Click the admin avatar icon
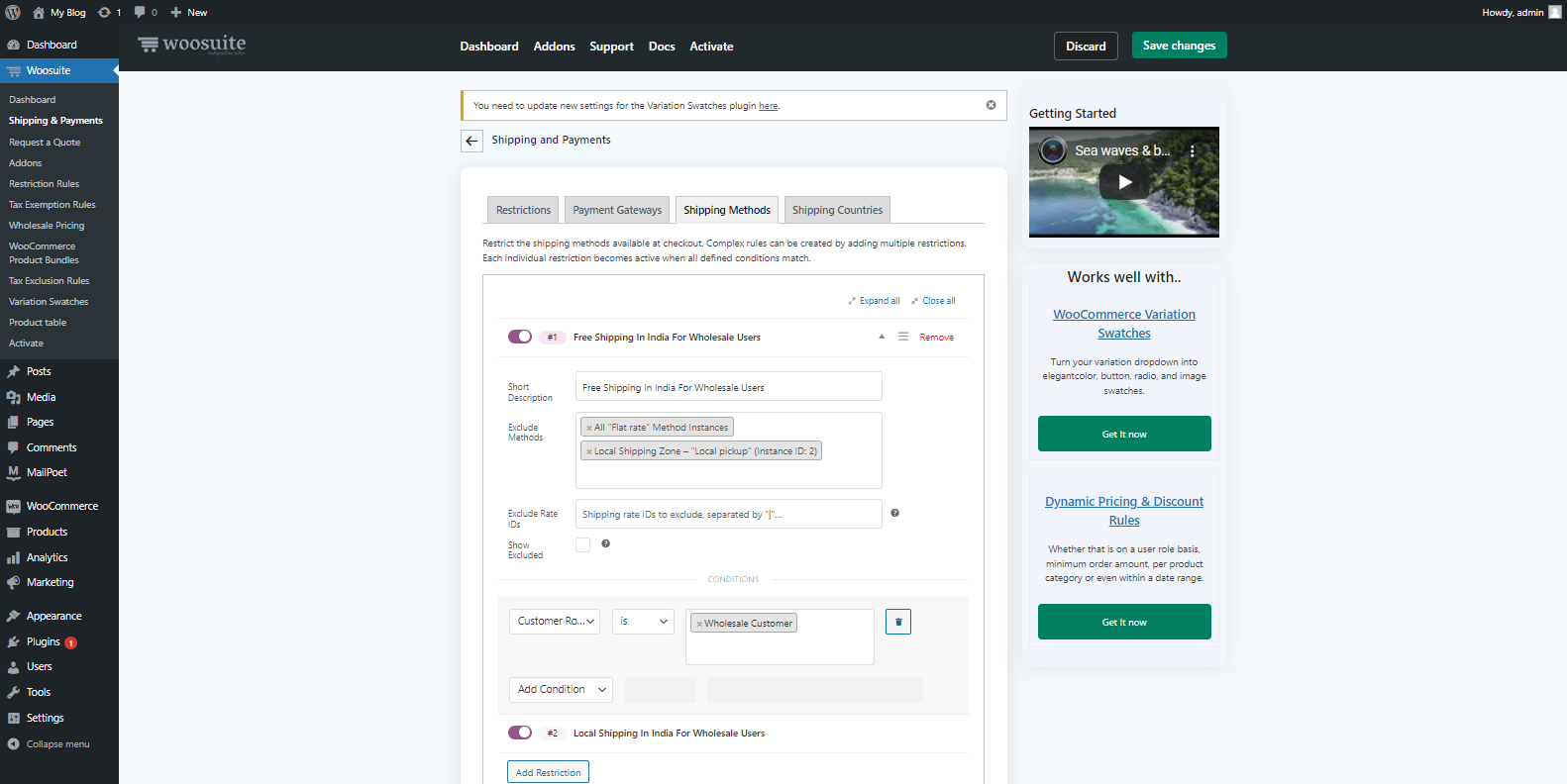The image size is (1567, 784). (1554, 12)
